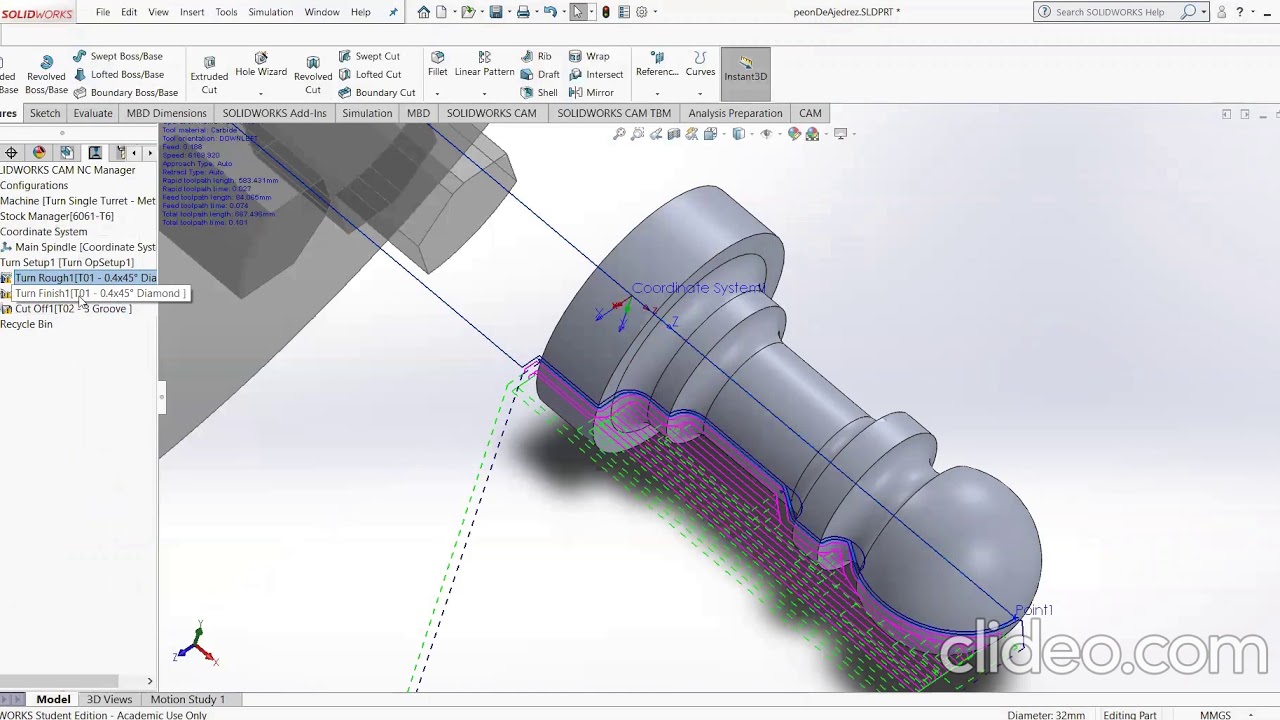Select the Hole Wizard tool
Screen dimensions: 1280x720
coord(261,65)
